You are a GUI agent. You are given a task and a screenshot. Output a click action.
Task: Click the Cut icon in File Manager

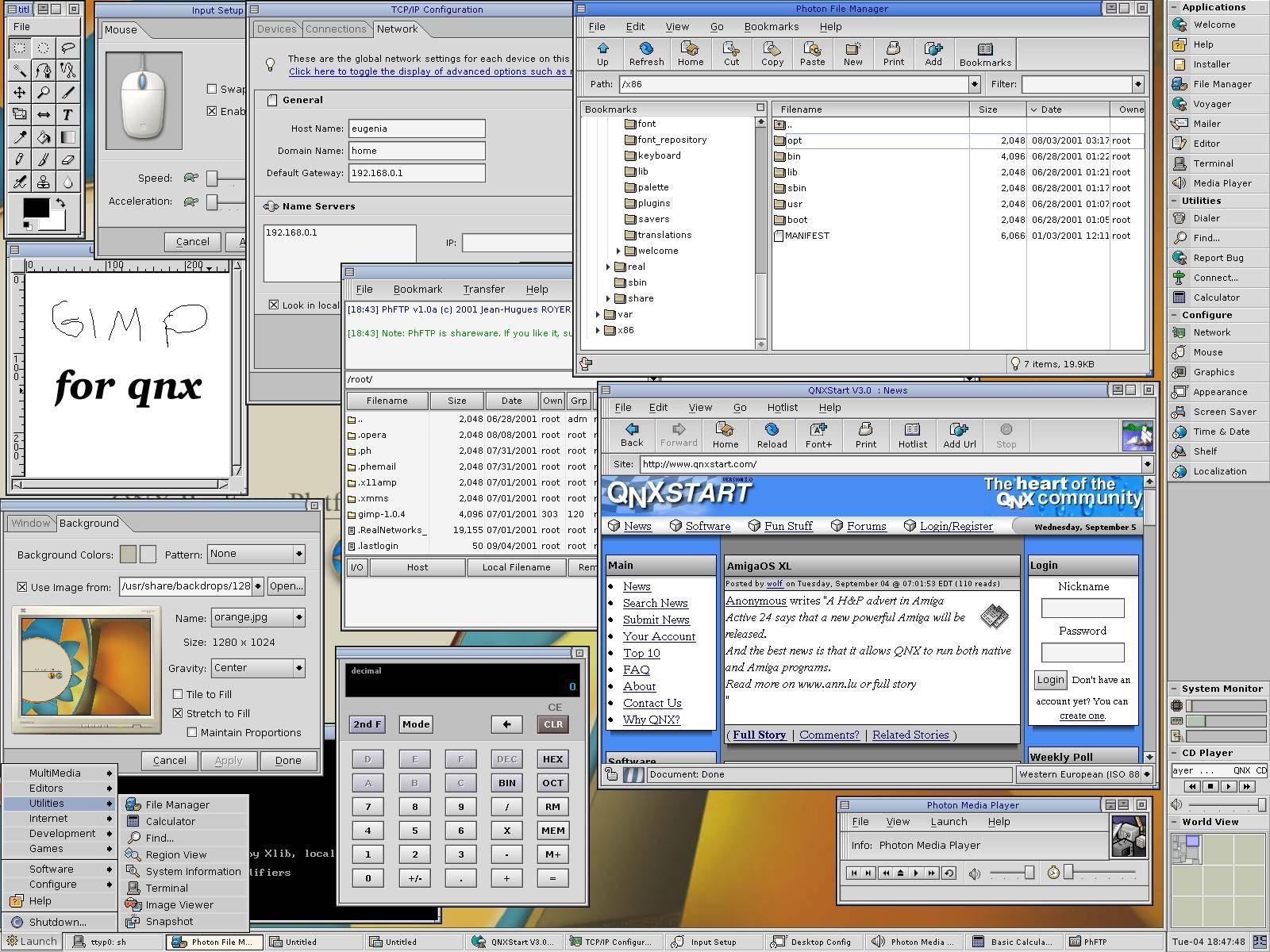731,54
